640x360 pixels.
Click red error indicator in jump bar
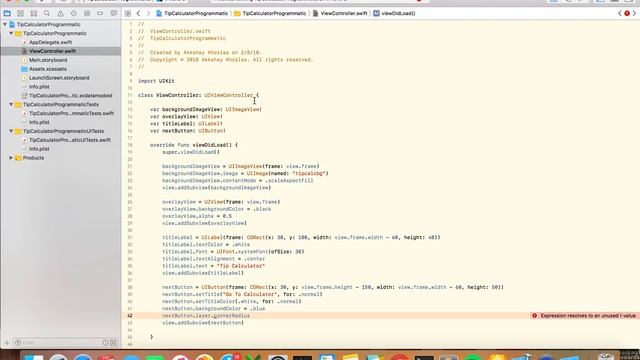coord(627,13)
